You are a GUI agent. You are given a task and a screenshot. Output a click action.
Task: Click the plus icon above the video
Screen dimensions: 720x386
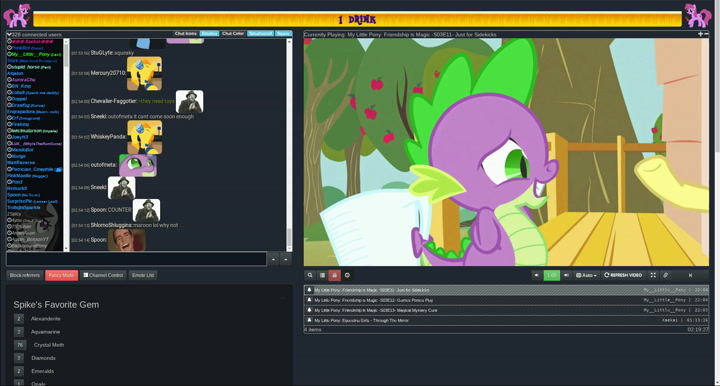click(x=700, y=34)
